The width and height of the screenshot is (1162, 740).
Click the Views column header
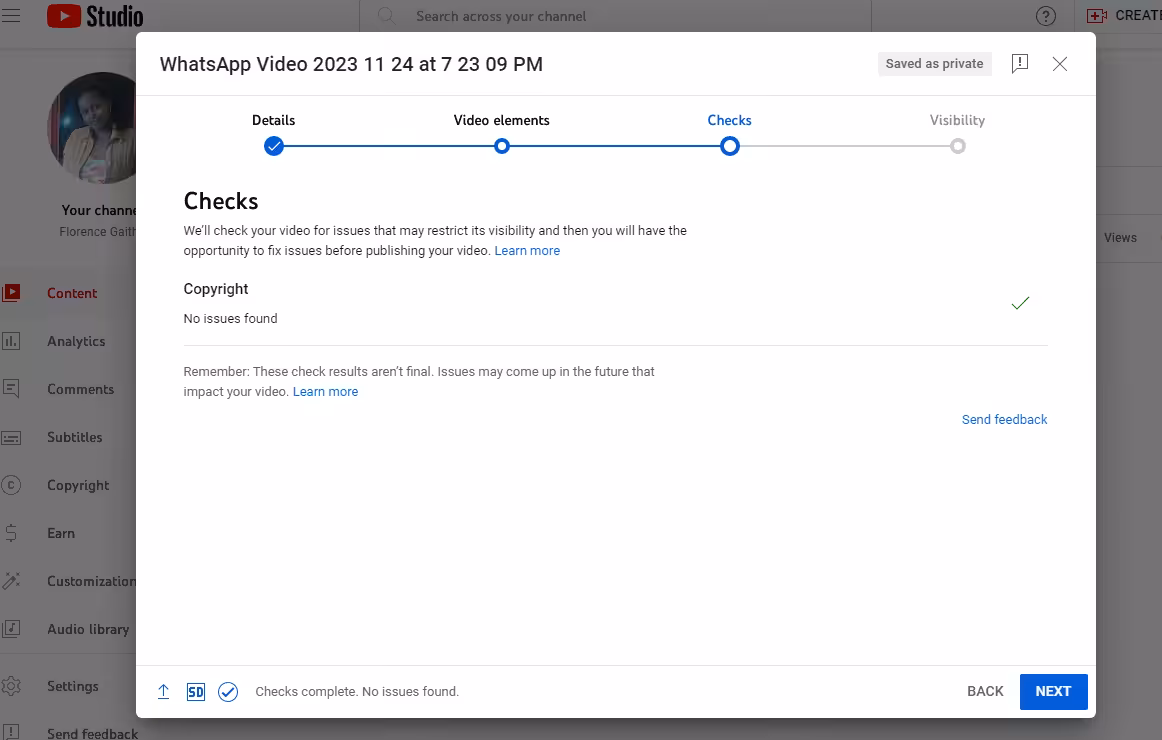click(1120, 238)
